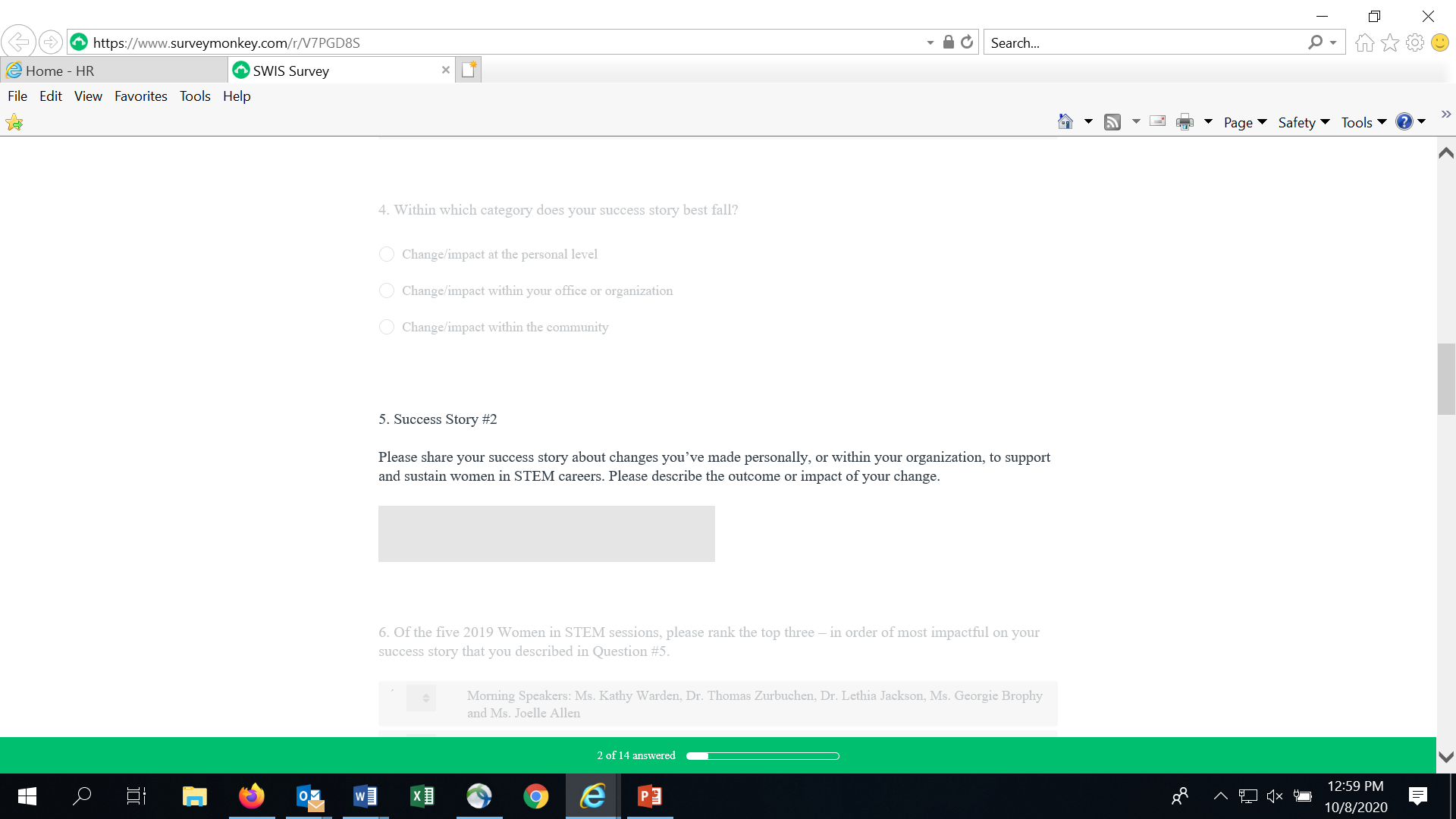Click the survey progress bar
This screenshot has width=1456, height=819.
(x=762, y=756)
